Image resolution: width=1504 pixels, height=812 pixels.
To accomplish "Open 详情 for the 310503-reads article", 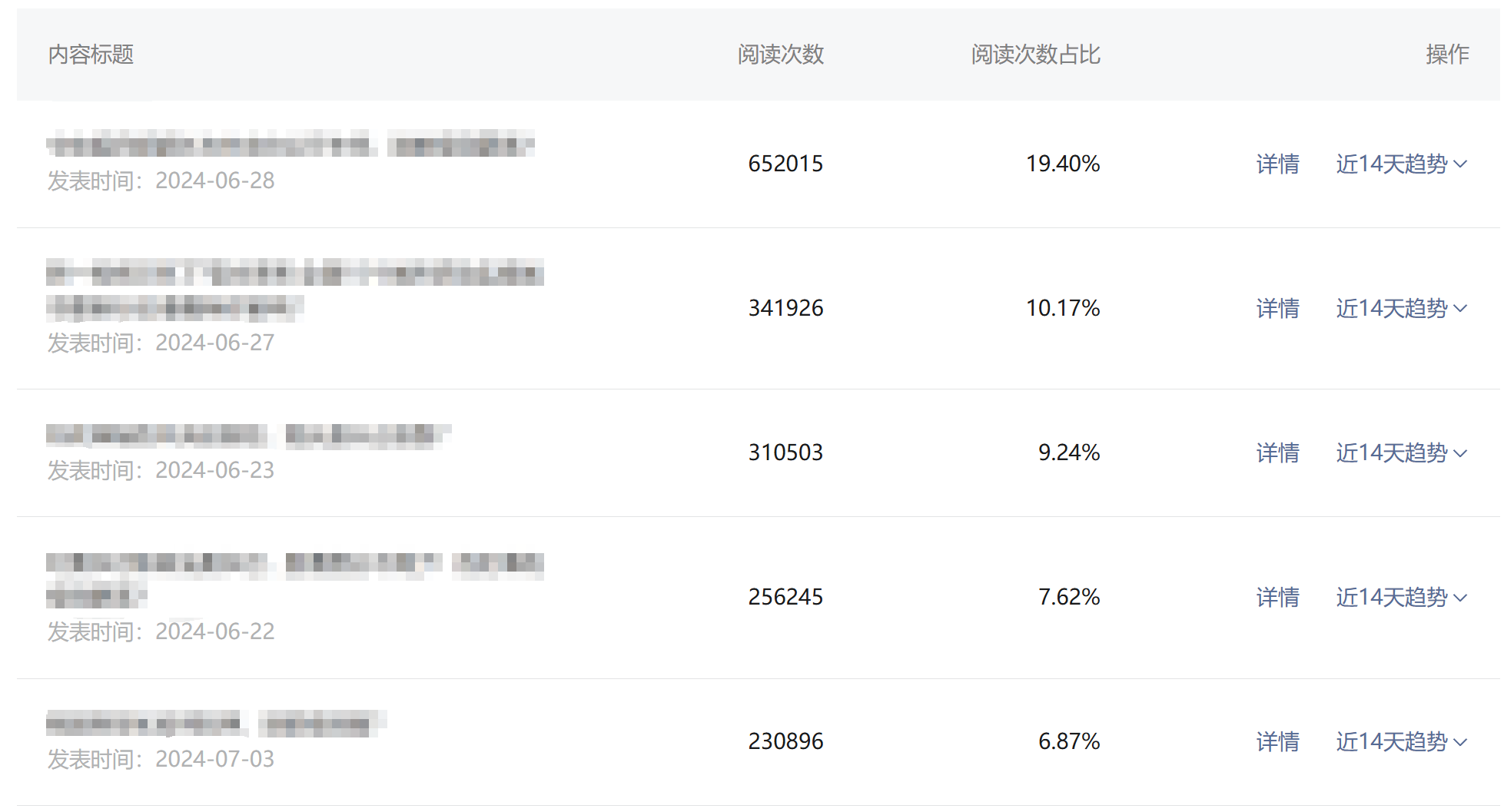I will pyautogui.click(x=1277, y=452).
